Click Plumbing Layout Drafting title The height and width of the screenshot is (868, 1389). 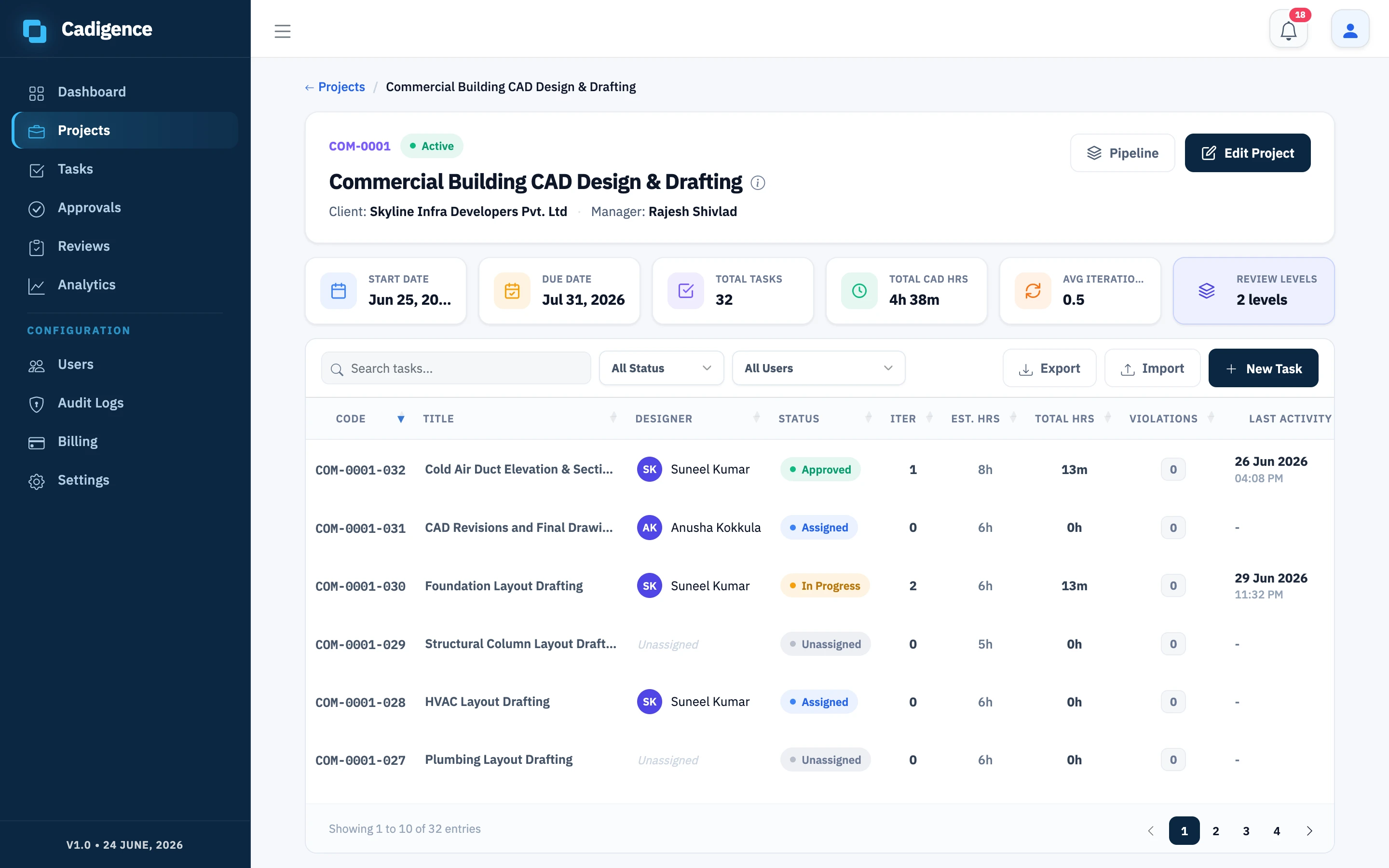pyautogui.click(x=498, y=759)
